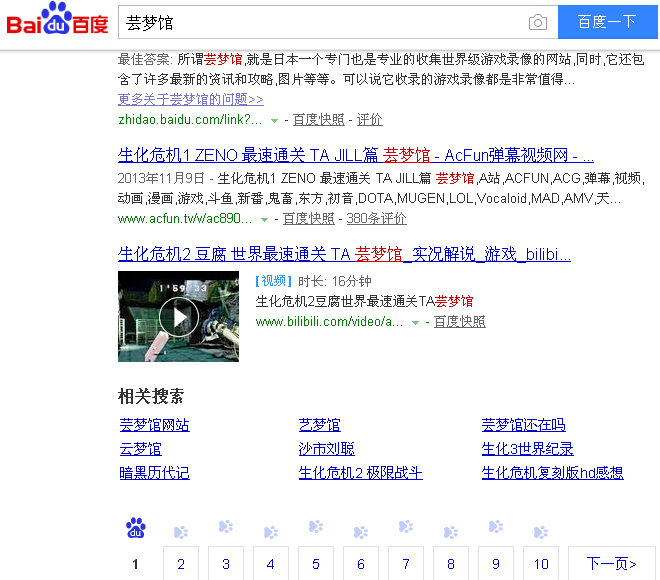Go to results page 9

pyautogui.click(x=496, y=563)
